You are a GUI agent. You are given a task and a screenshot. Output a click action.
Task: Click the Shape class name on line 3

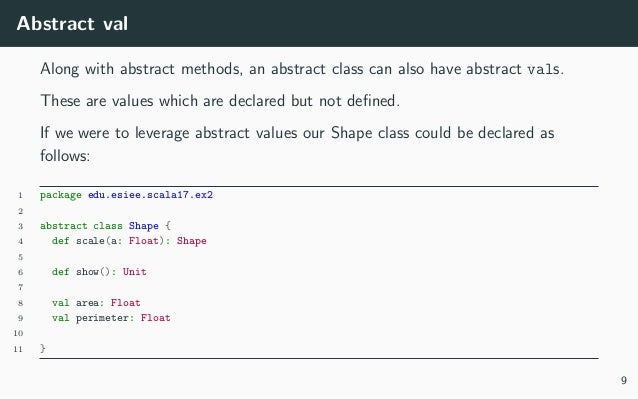[144, 226]
